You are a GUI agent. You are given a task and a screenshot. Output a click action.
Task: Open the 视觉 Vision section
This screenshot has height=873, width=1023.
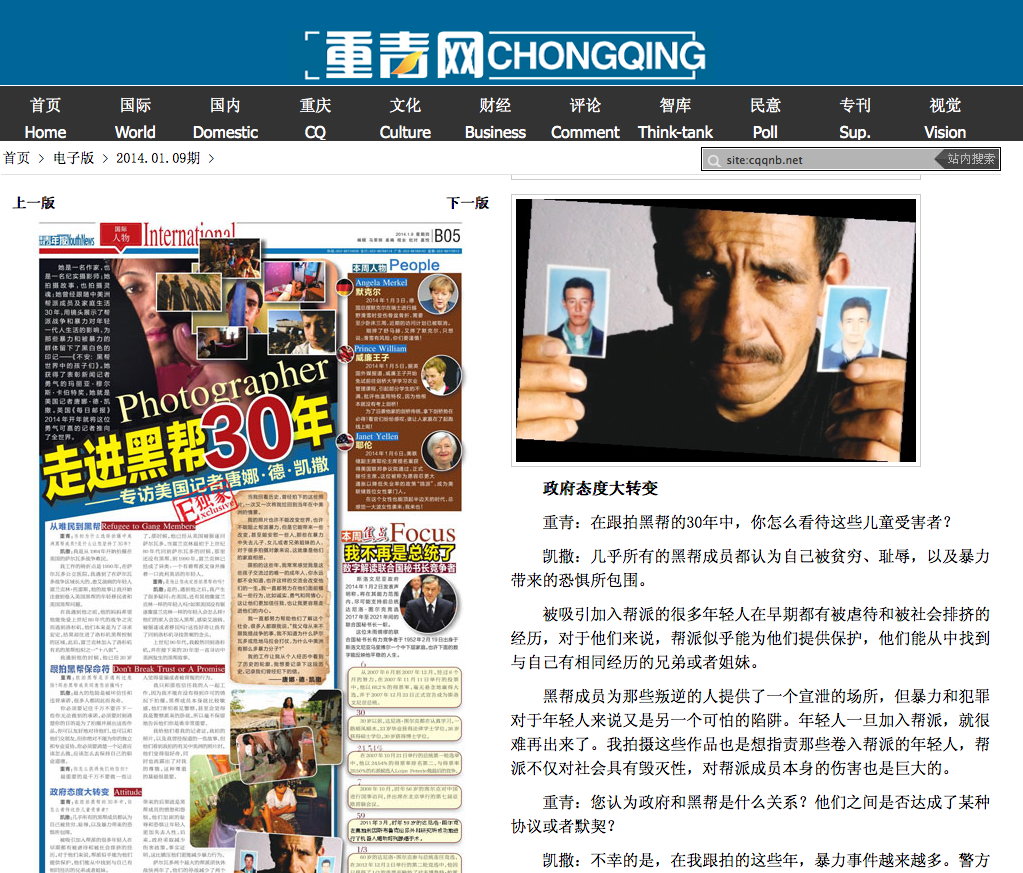point(945,118)
